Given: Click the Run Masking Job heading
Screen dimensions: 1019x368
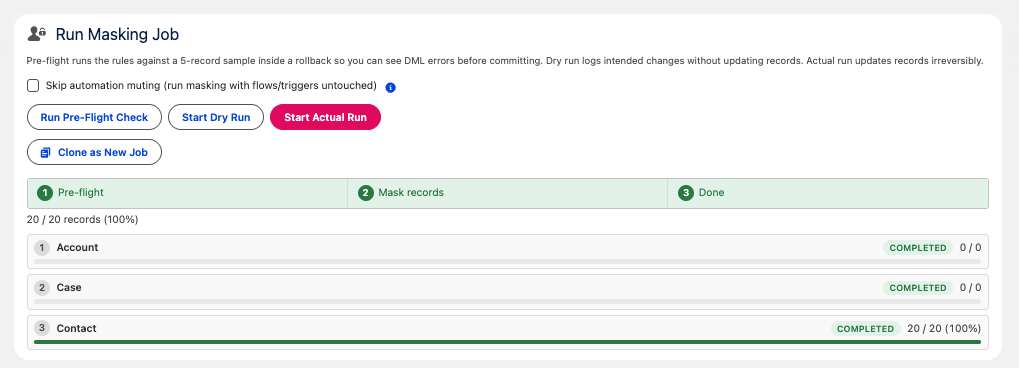Looking at the screenshot, I should (x=117, y=34).
